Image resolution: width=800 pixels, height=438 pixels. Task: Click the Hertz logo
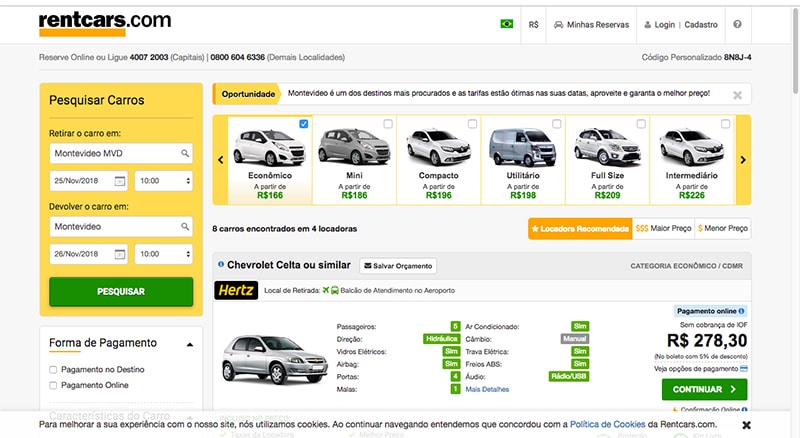[x=236, y=290]
